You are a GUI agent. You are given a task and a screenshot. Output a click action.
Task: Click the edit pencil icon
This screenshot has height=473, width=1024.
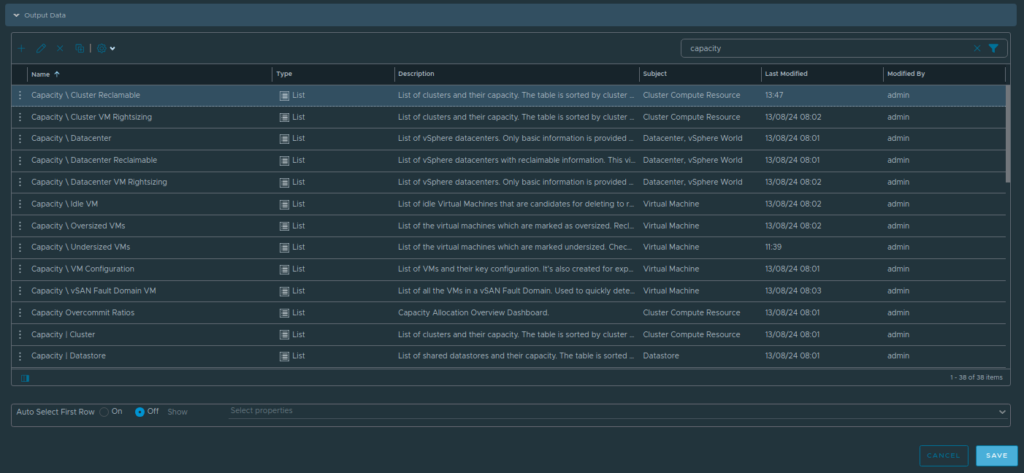click(40, 48)
